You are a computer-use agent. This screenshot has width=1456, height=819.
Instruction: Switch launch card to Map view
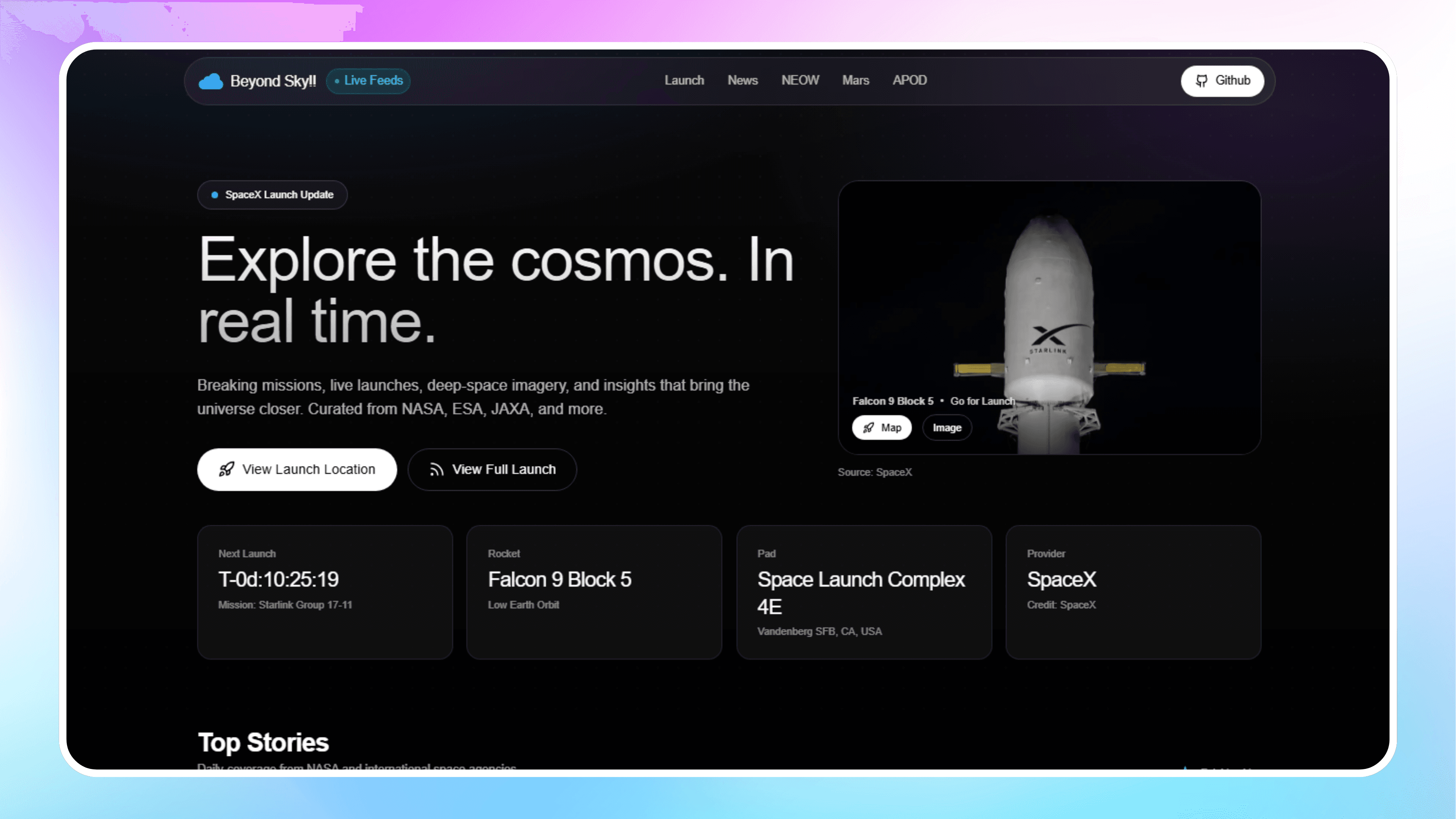(x=882, y=428)
